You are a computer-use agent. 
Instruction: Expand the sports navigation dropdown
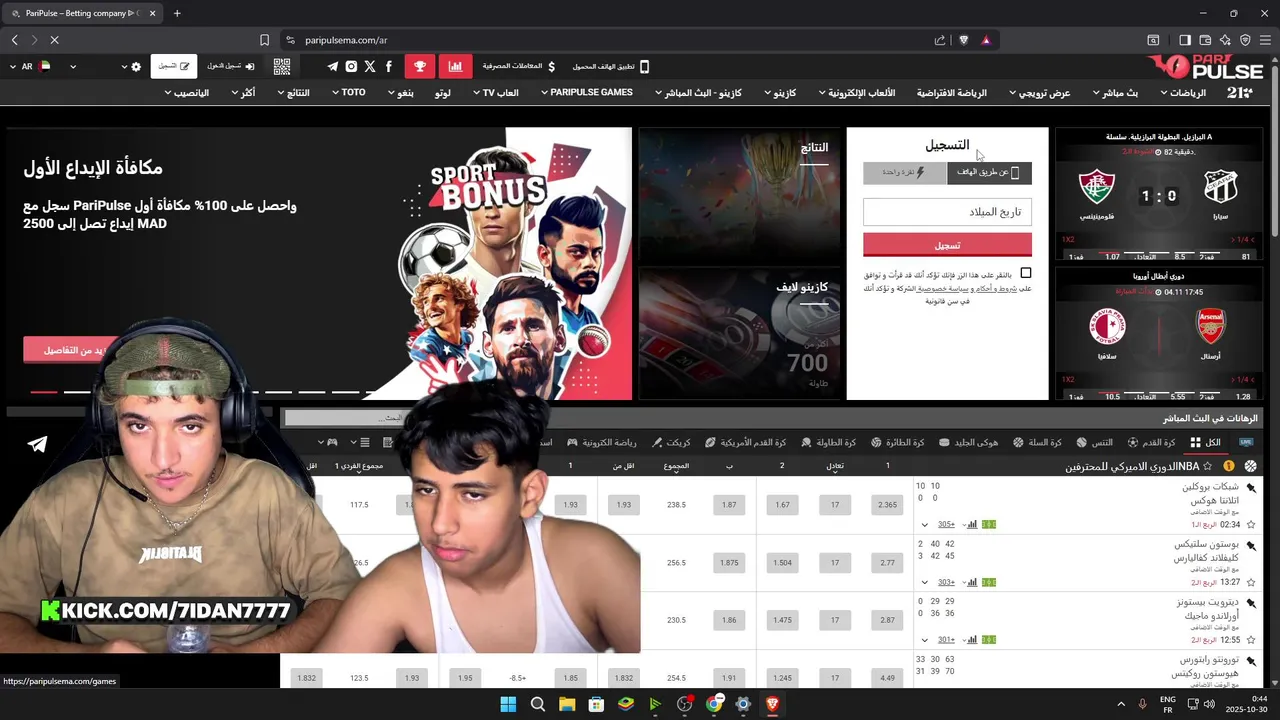point(1182,93)
